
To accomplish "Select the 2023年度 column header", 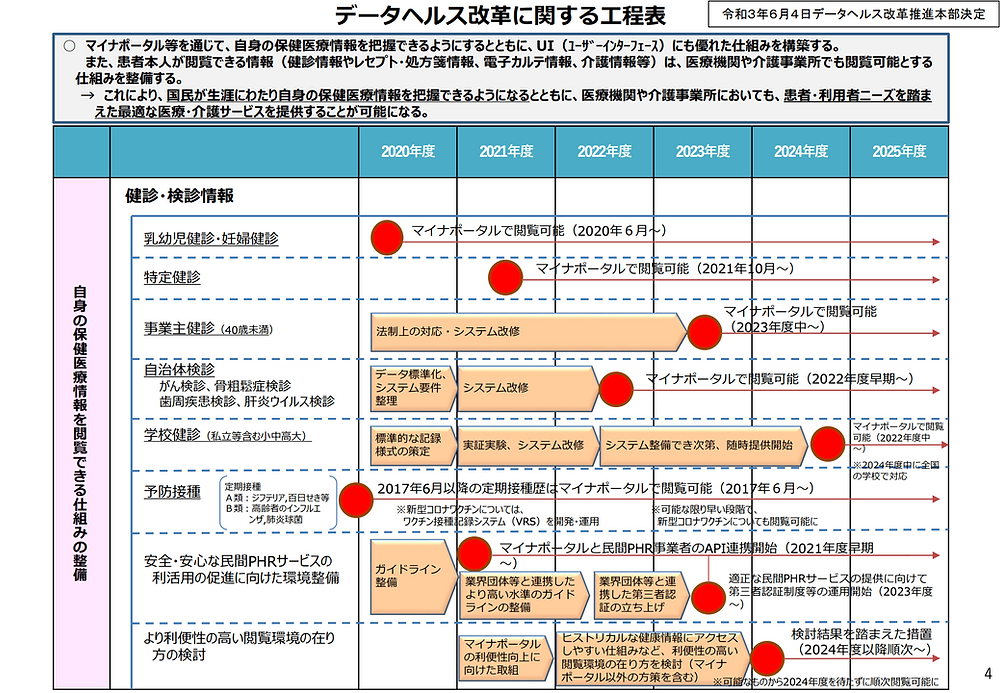I will click(703, 152).
